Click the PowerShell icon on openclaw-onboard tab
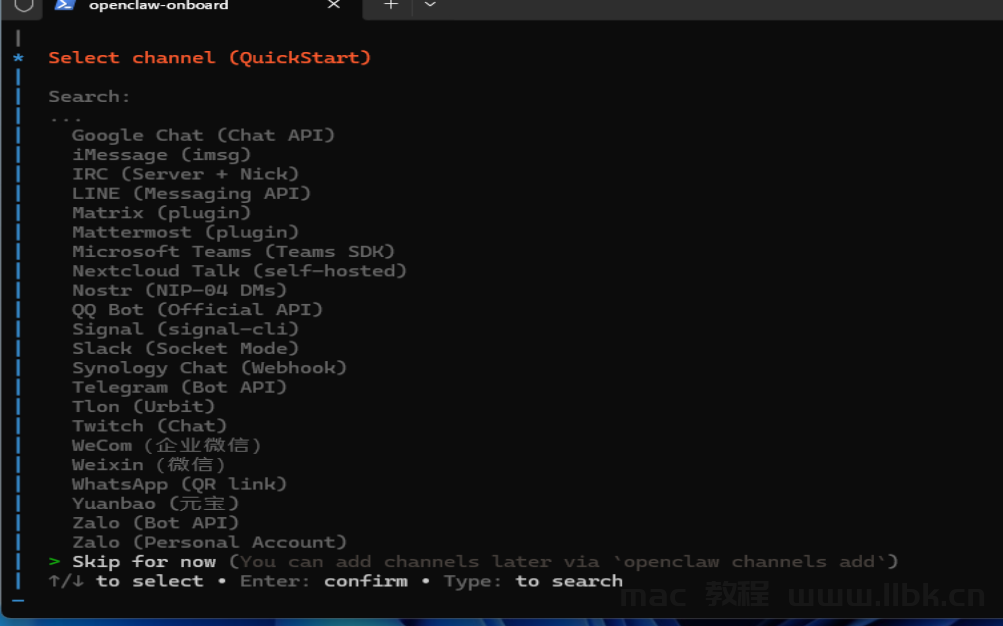1003x626 pixels. [65, 5]
